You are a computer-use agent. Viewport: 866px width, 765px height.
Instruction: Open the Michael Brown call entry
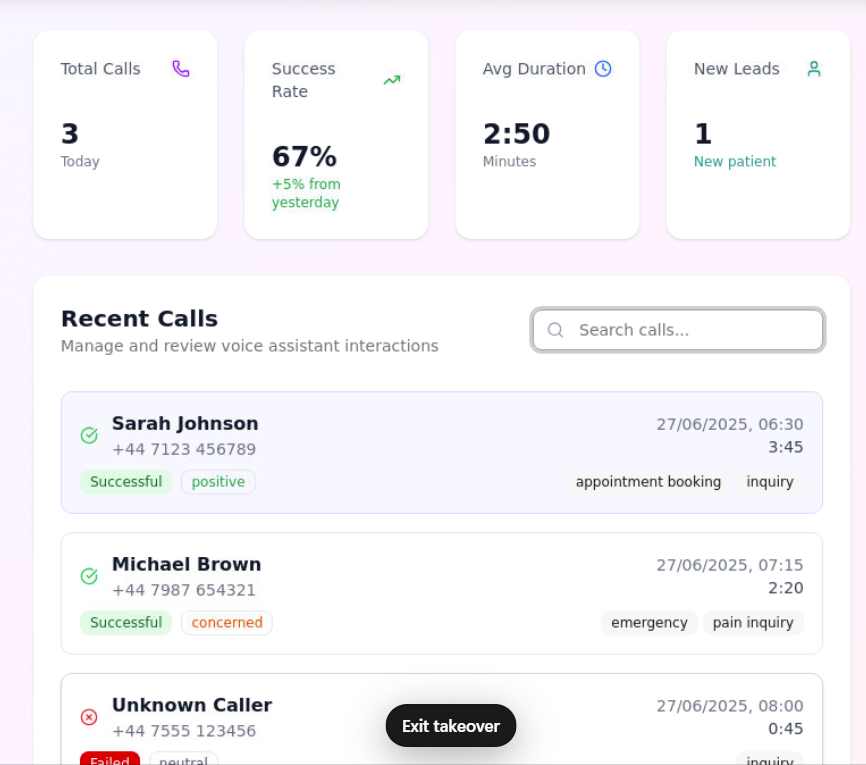click(x=186, y=565)
